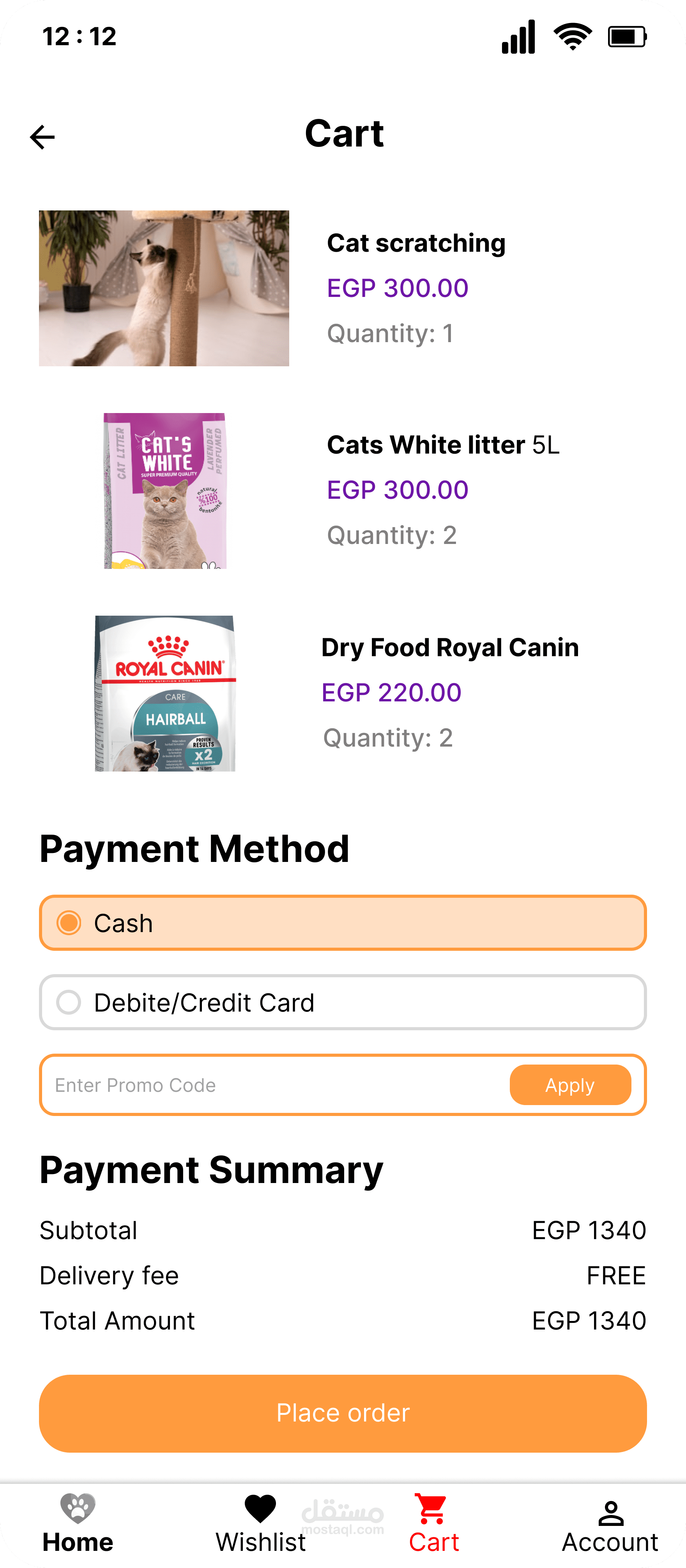
Task: Tap the battery status icon
Action: [627, 37]
